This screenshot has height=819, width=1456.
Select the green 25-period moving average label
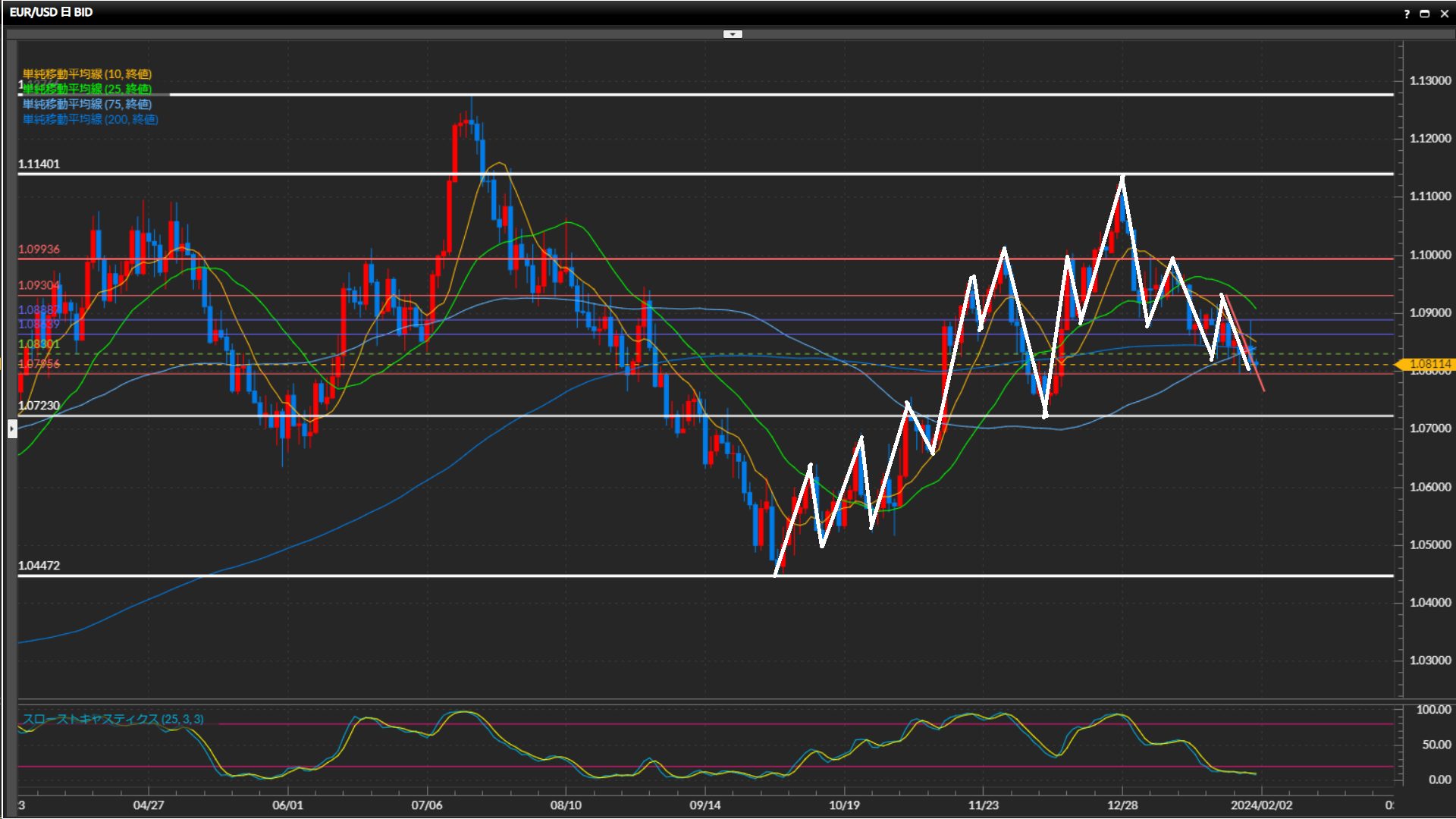[87, 89]
